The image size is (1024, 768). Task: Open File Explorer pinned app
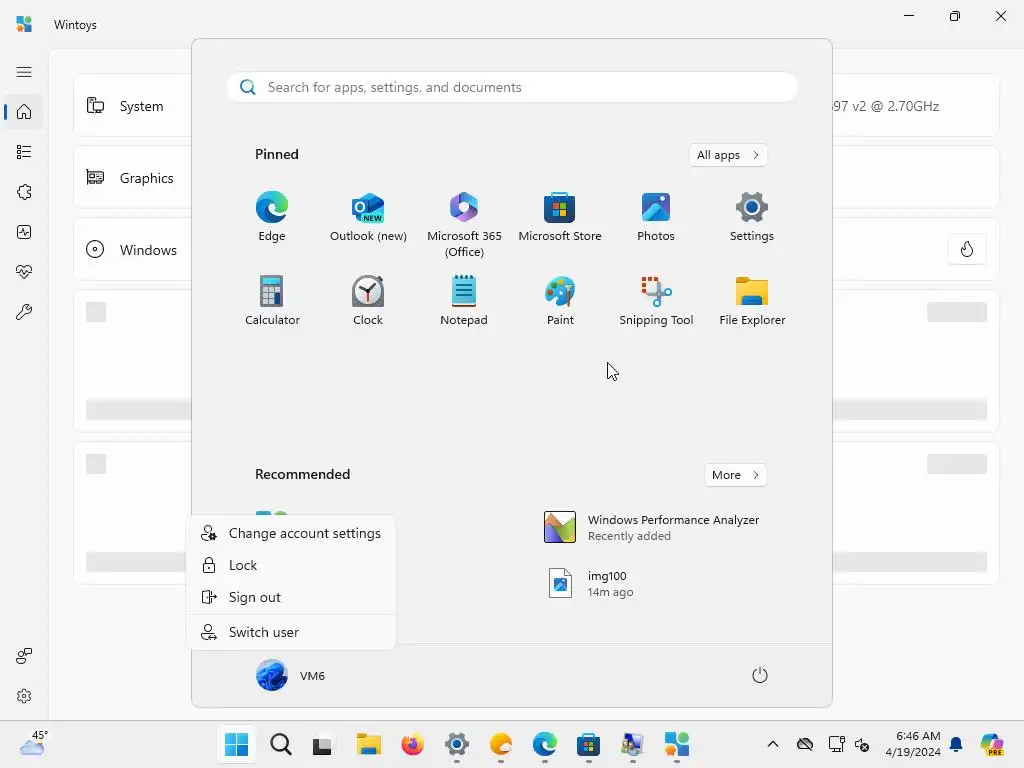[752, 301]
